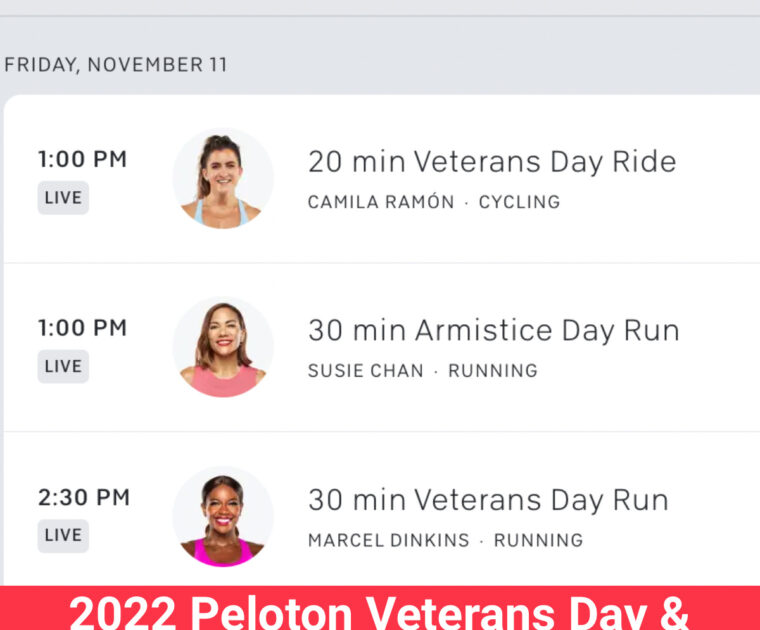Viewport: 760px width, 630px height.
Task: Select the Susie Chan · Running subtitle
Action: [422, 371]
